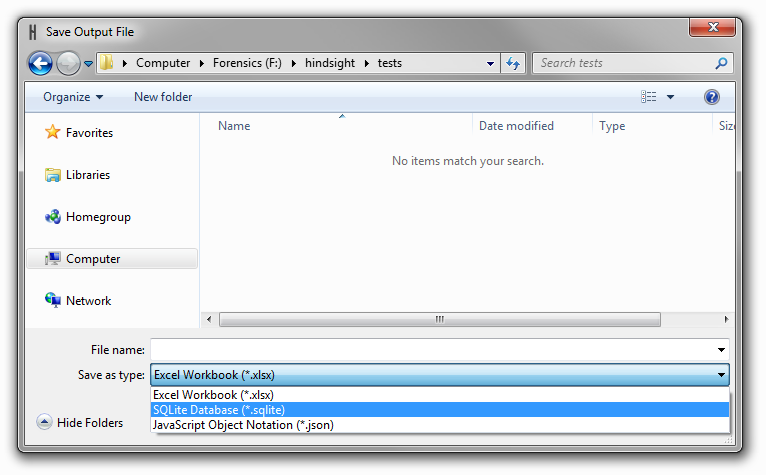Create a New folder
The width and height of the screenshot is (766, 475).
[163, 97]
